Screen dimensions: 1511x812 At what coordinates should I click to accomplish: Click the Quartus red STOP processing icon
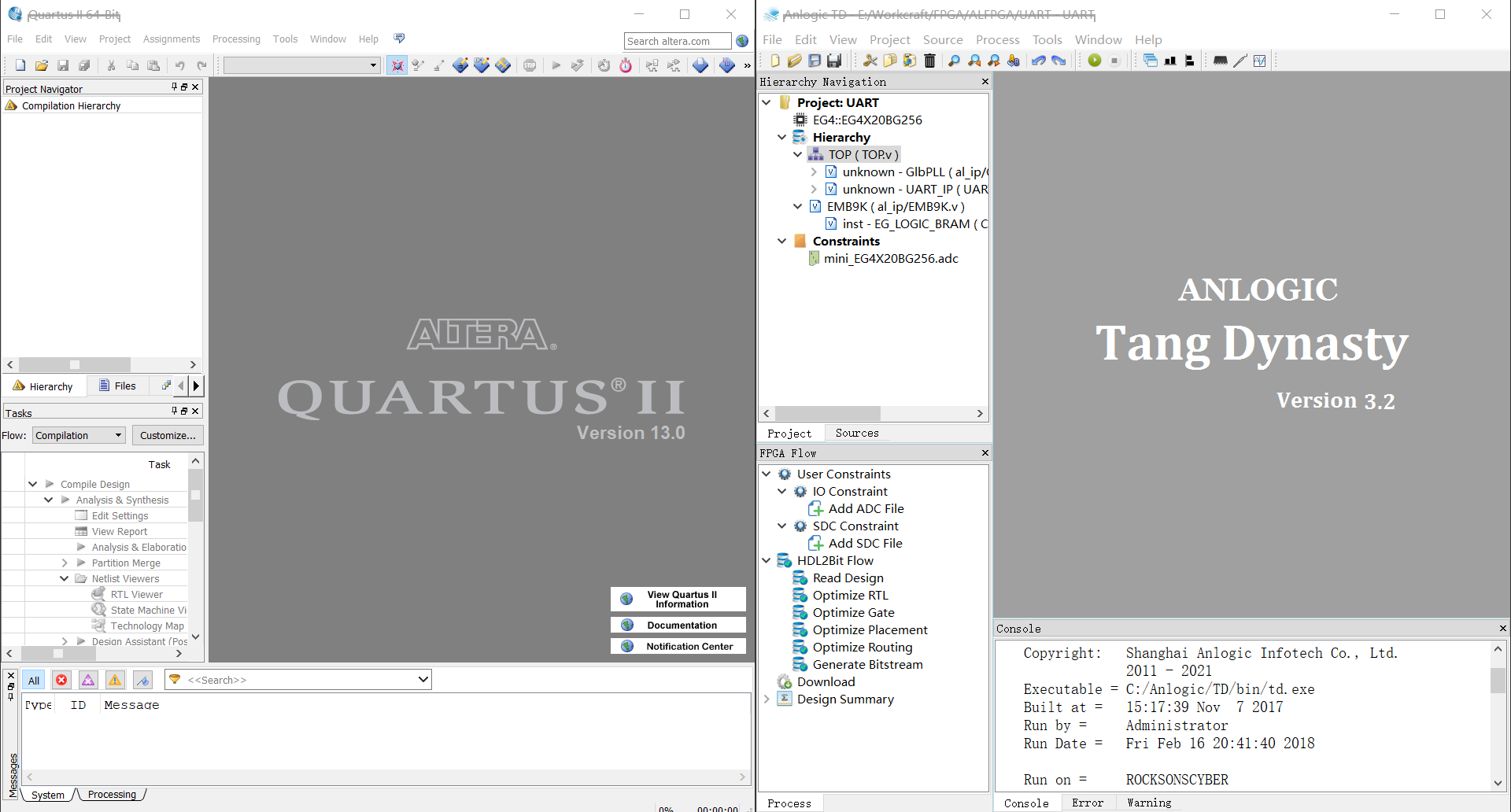click(x=530, y=65)
